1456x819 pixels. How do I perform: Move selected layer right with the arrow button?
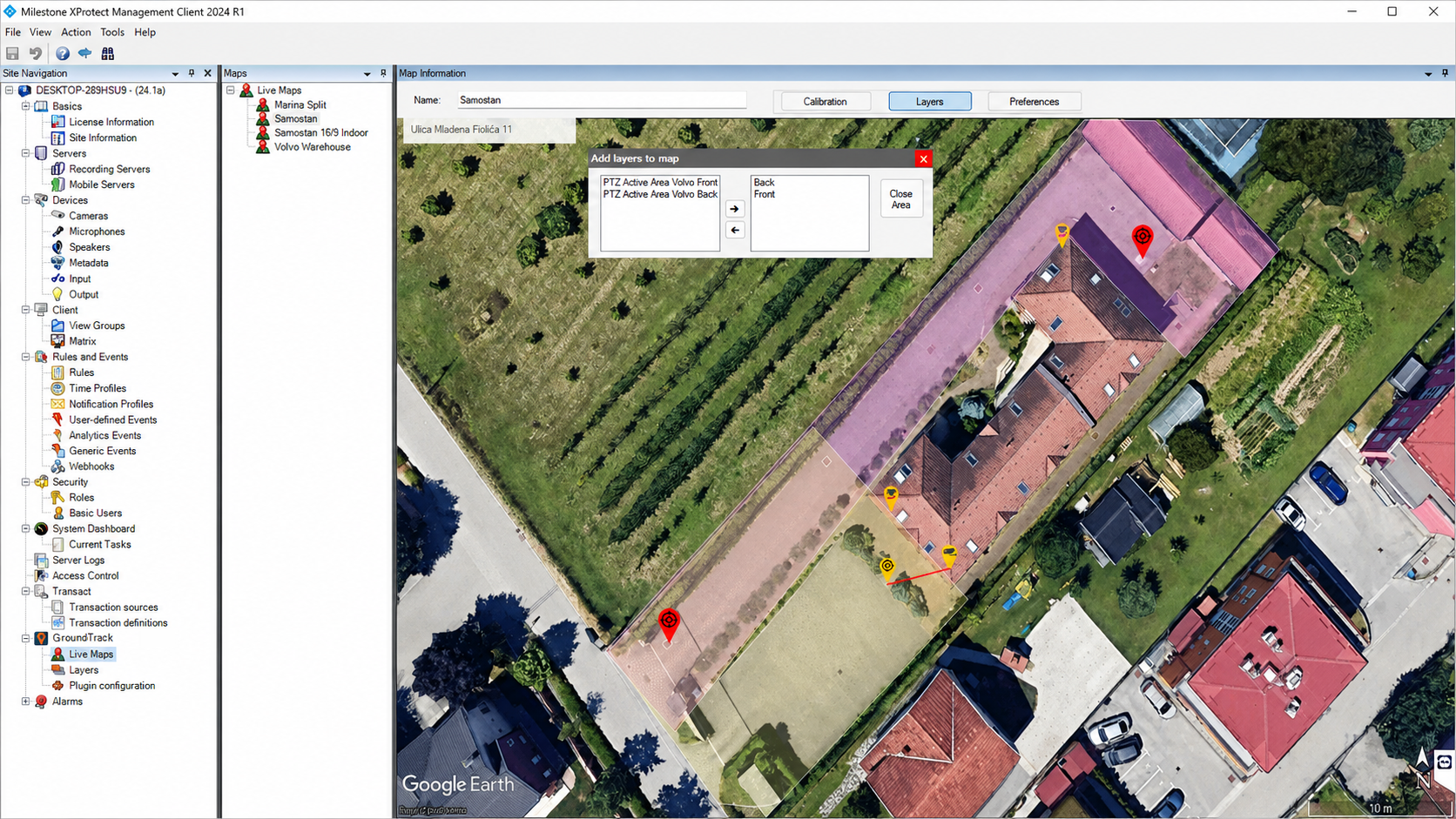735,209
